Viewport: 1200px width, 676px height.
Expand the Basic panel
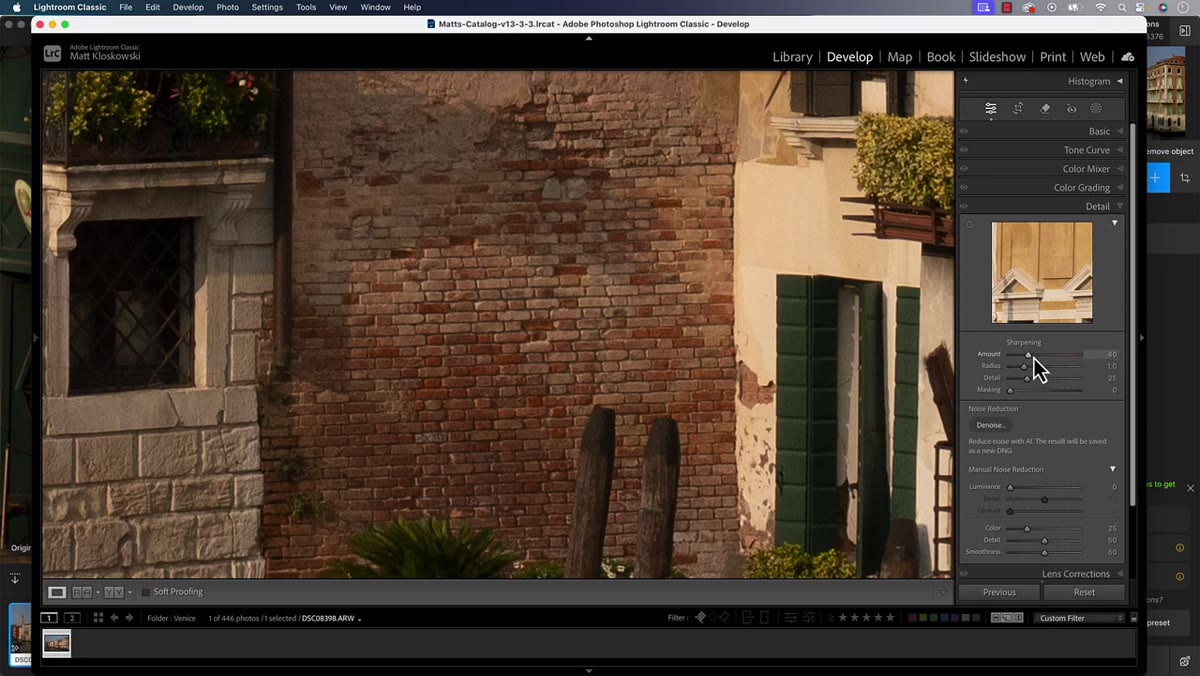[1120, 131]
